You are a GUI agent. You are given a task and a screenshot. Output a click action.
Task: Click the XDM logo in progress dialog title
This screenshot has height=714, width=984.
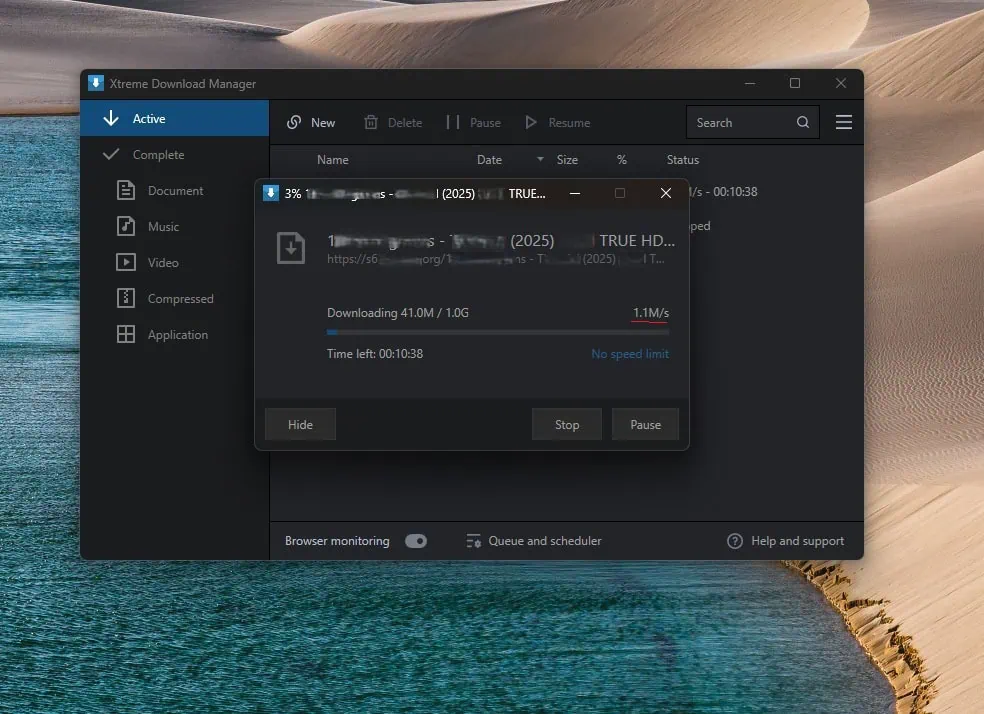[270, 193]
